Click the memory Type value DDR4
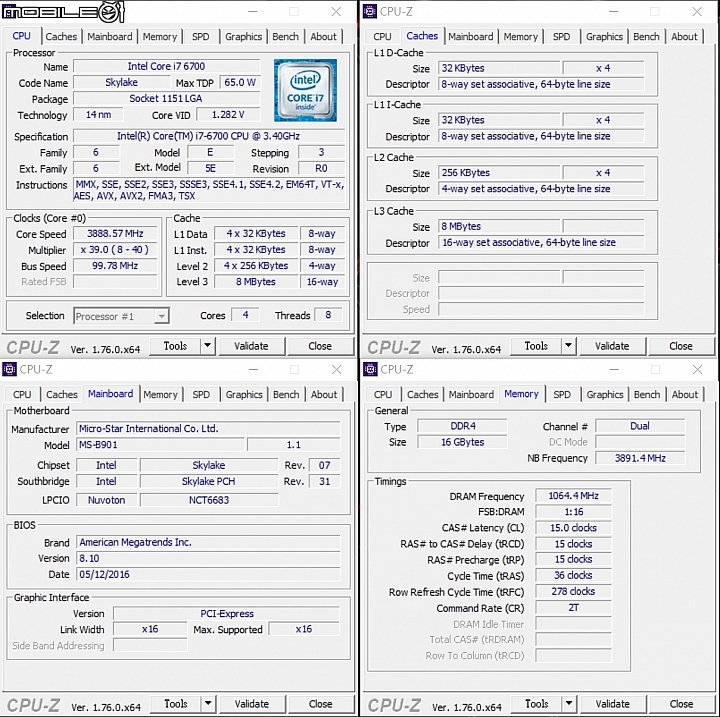The height and width of the screenshot is (717, 720). pos(462,426)
